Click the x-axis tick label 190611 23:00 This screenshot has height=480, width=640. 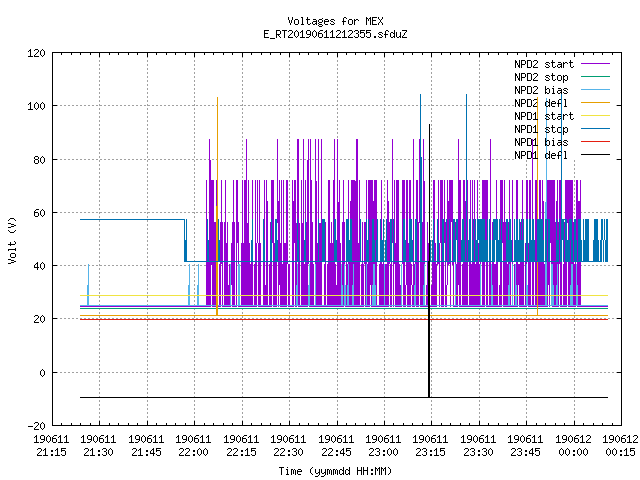point(383,446)
